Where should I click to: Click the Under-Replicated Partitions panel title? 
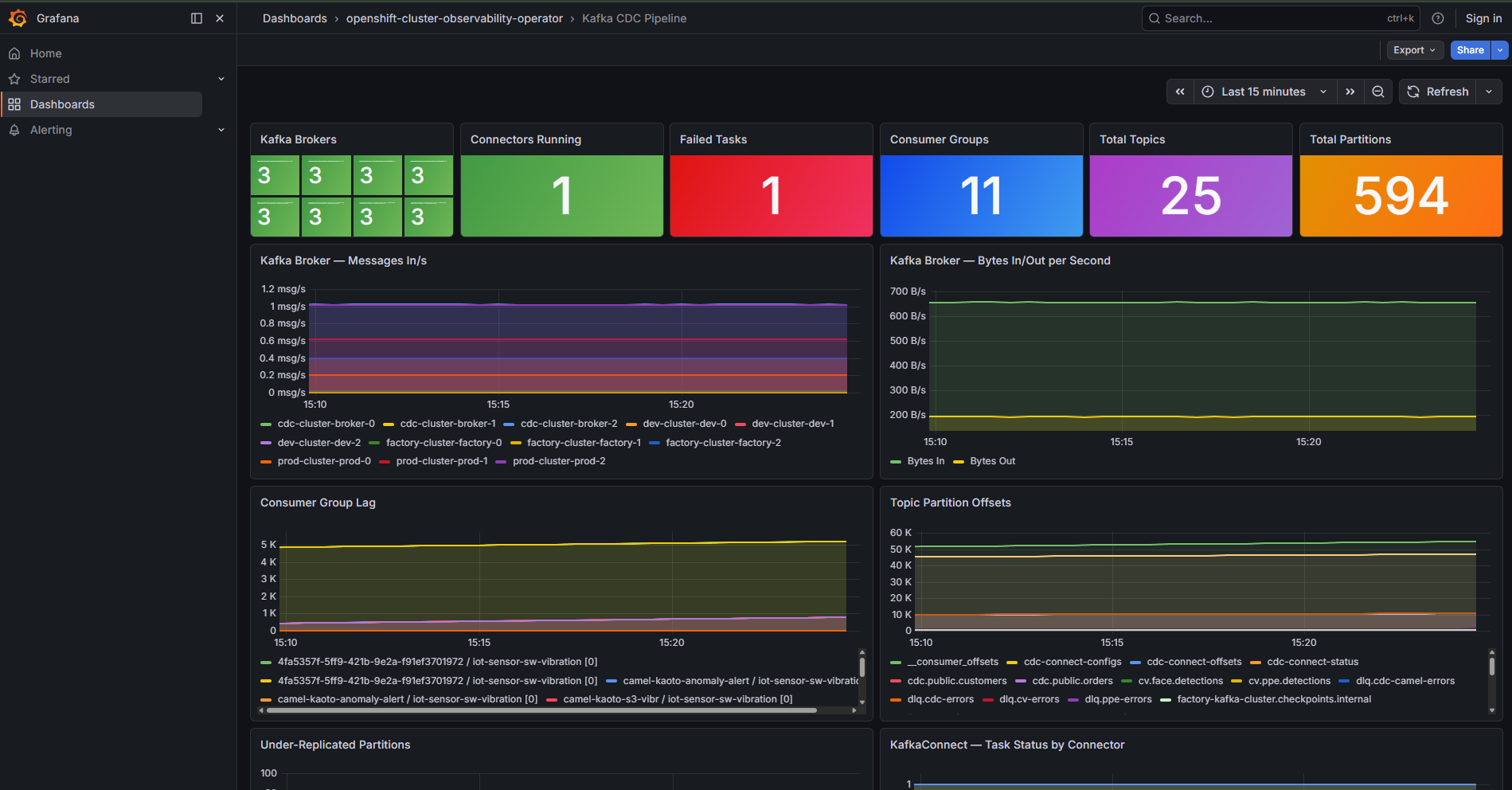coord(335,745)
